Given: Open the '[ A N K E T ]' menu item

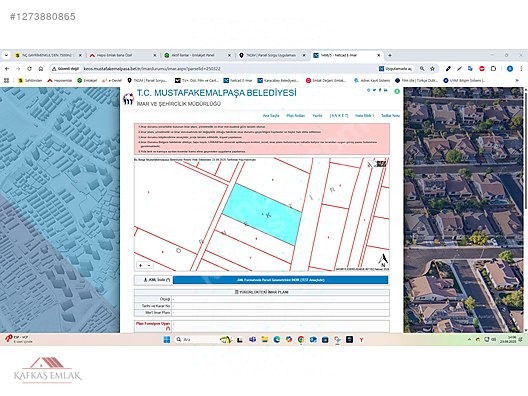Looking at the screenshot, I should coord(339,116).
